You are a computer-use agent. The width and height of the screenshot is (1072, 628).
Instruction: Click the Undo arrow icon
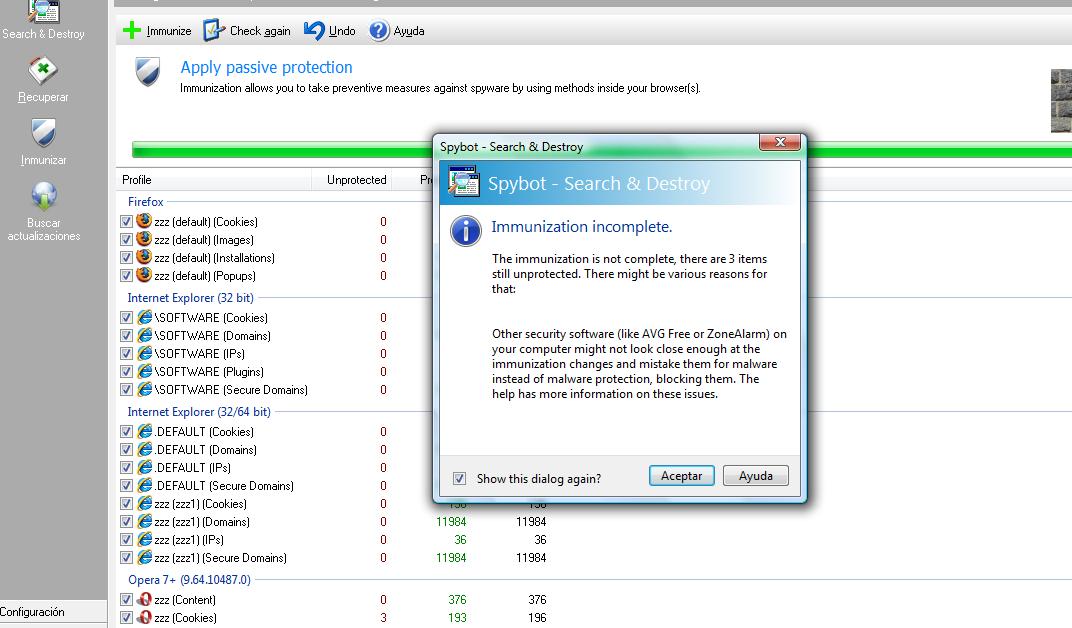tap(314, 30)
